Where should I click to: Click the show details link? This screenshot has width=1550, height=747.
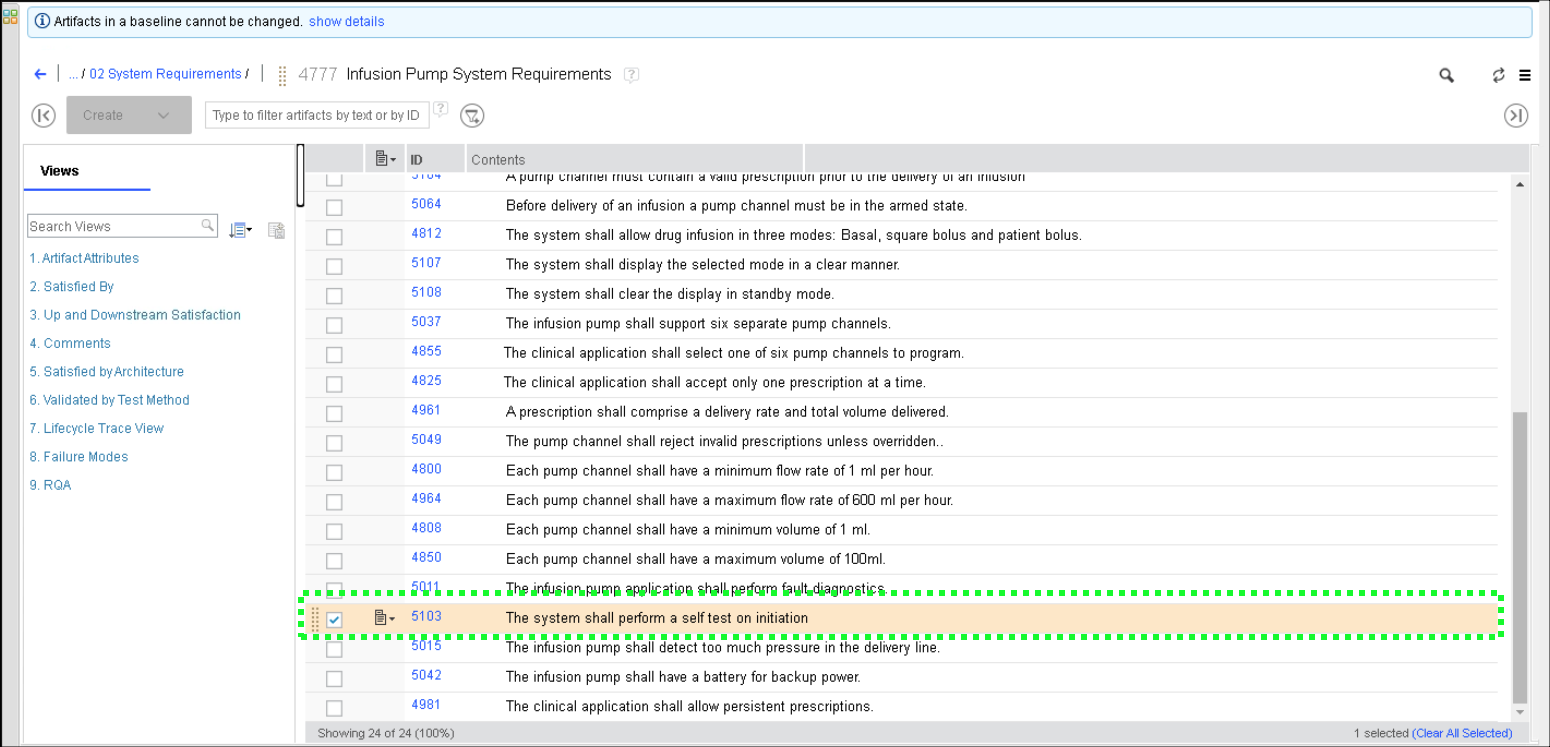pyautogui.click(x=346, y=21)
